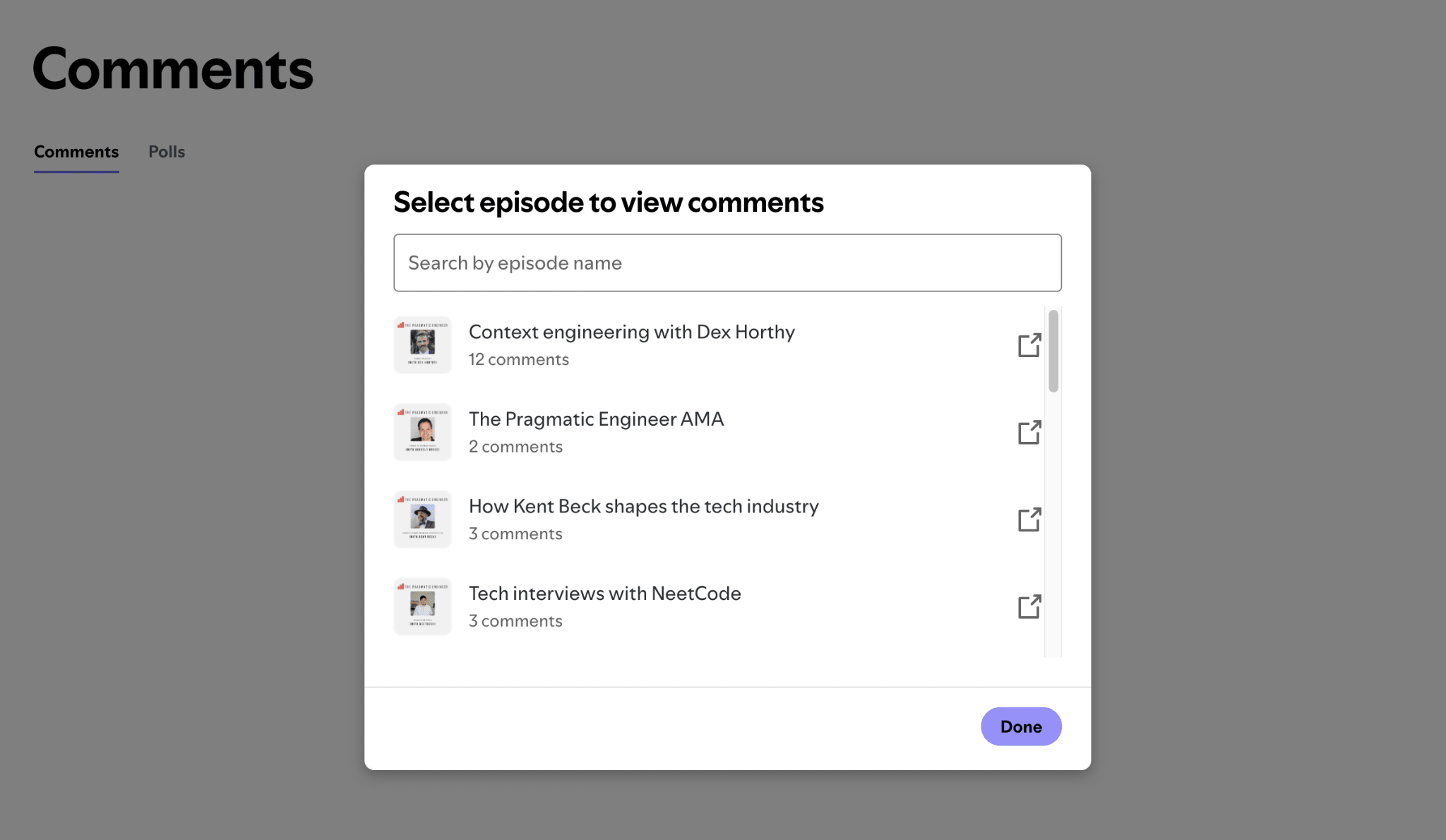This screenshot has width=1446, height=840.
Task: Click 2 comments under Pragmatic Engineer AMA
Action: (x=515, y=447)
